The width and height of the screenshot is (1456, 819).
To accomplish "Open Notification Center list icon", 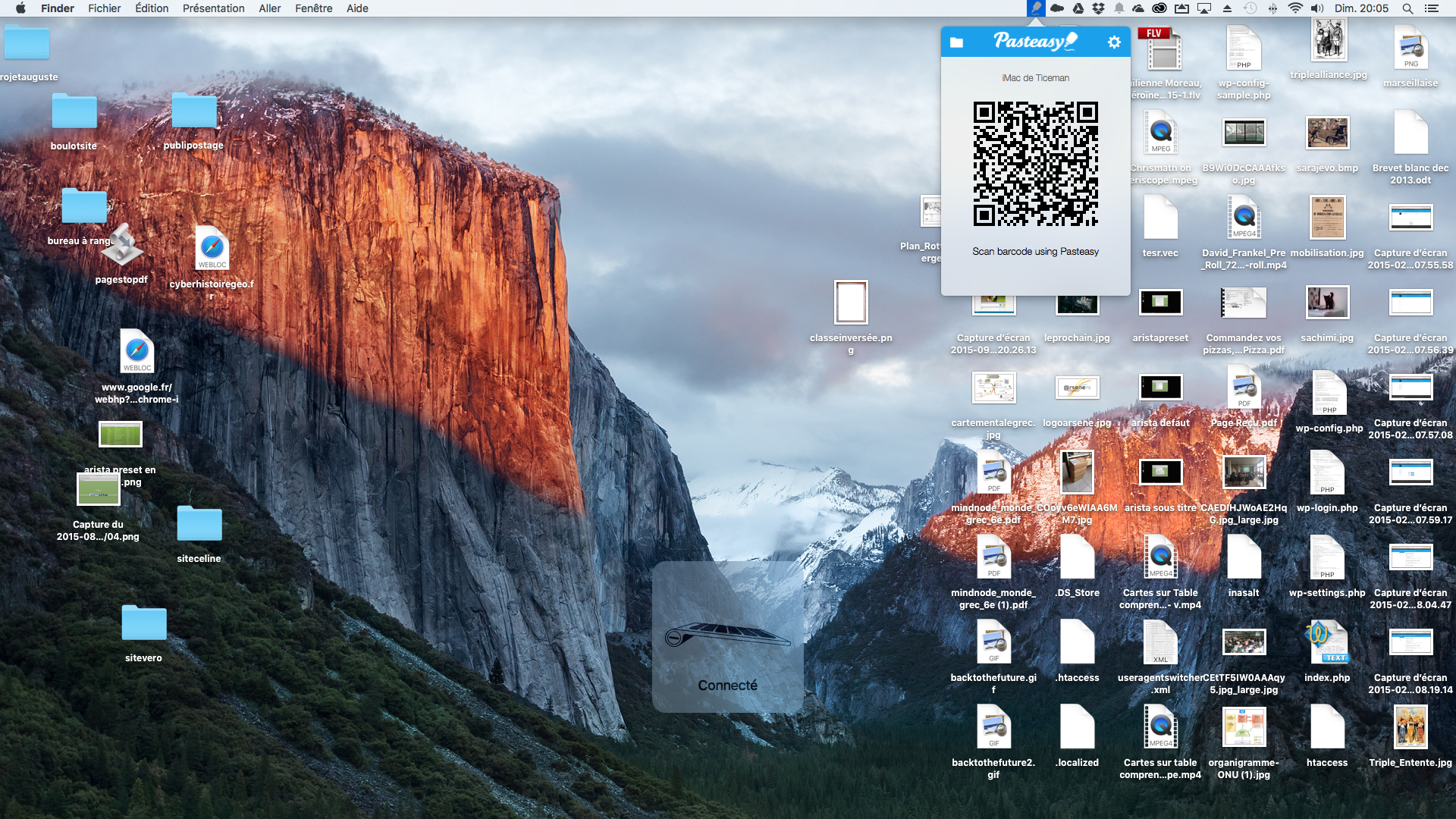I will click(1431, 8).
